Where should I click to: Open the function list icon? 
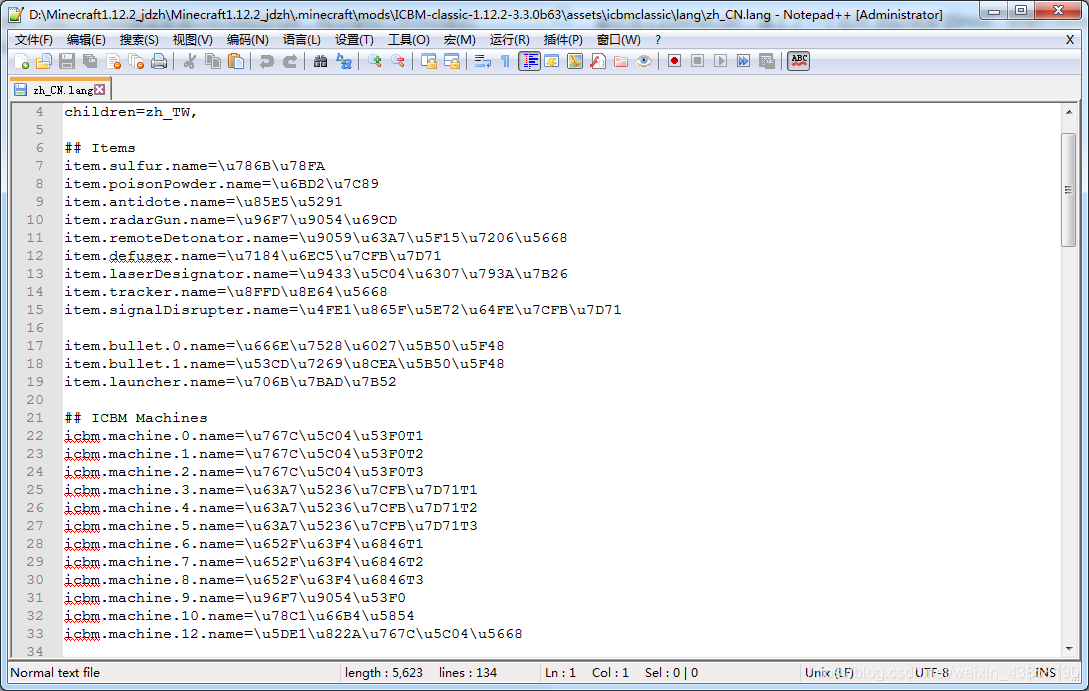[598, 62]
